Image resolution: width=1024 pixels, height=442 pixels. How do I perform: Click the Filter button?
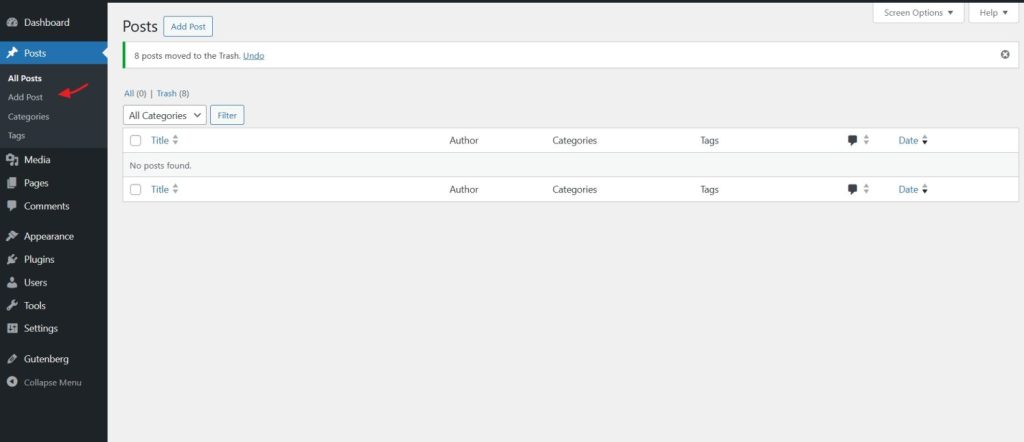click(x=227, y=115)
